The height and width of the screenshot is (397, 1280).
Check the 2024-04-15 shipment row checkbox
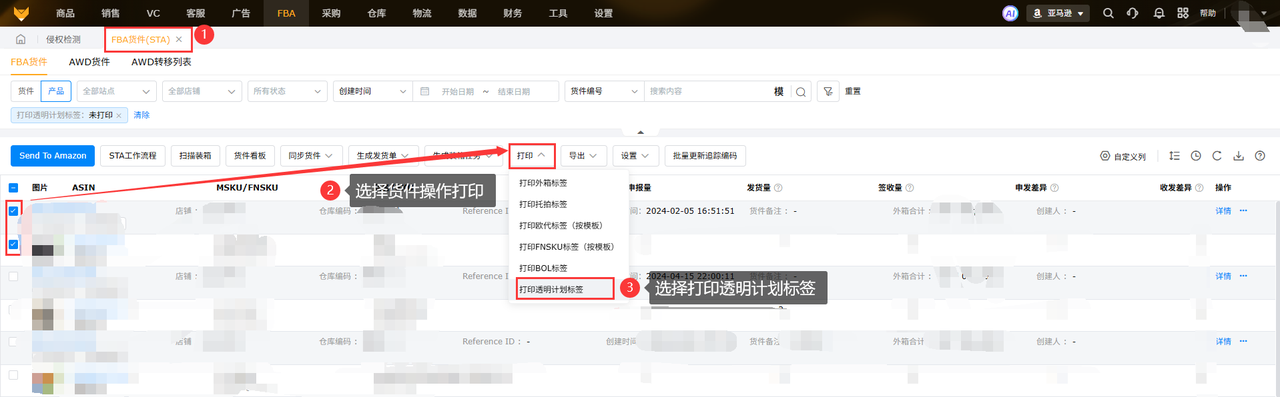[x=14, y=276]
